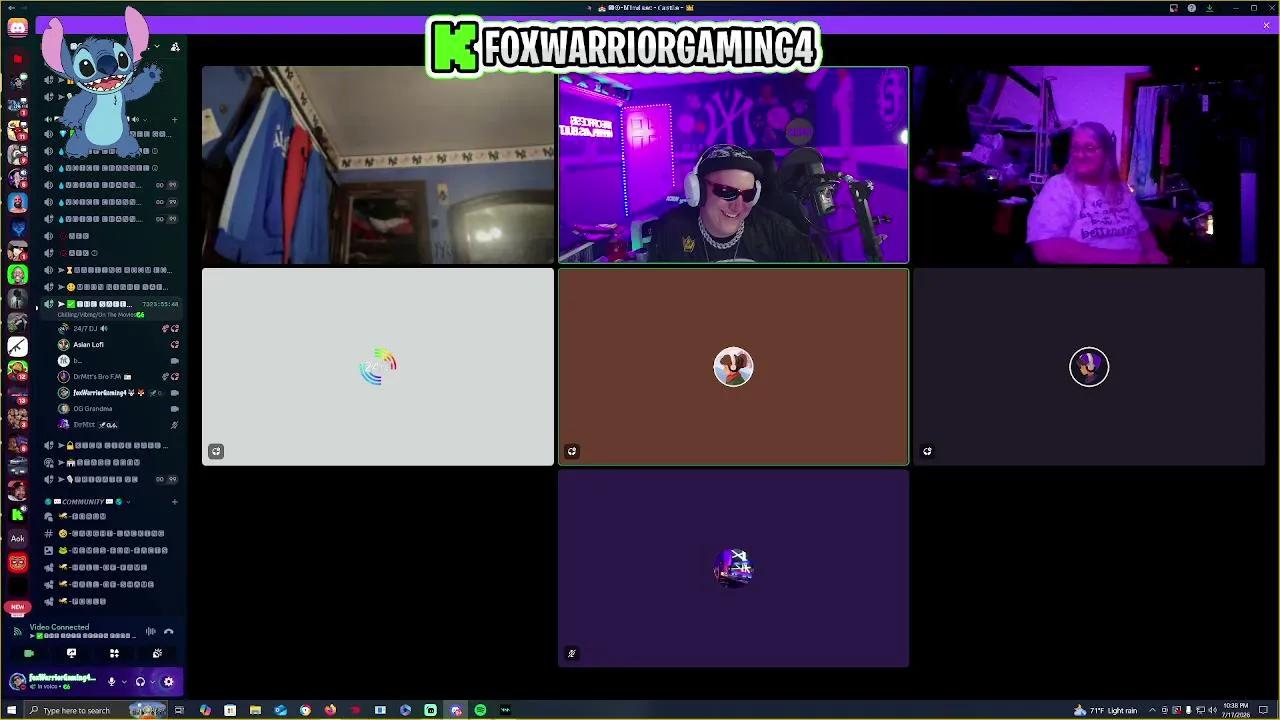
Task: Focus FoxWarriorGaming4 webcam tile
Action: (x=733, y=165)
